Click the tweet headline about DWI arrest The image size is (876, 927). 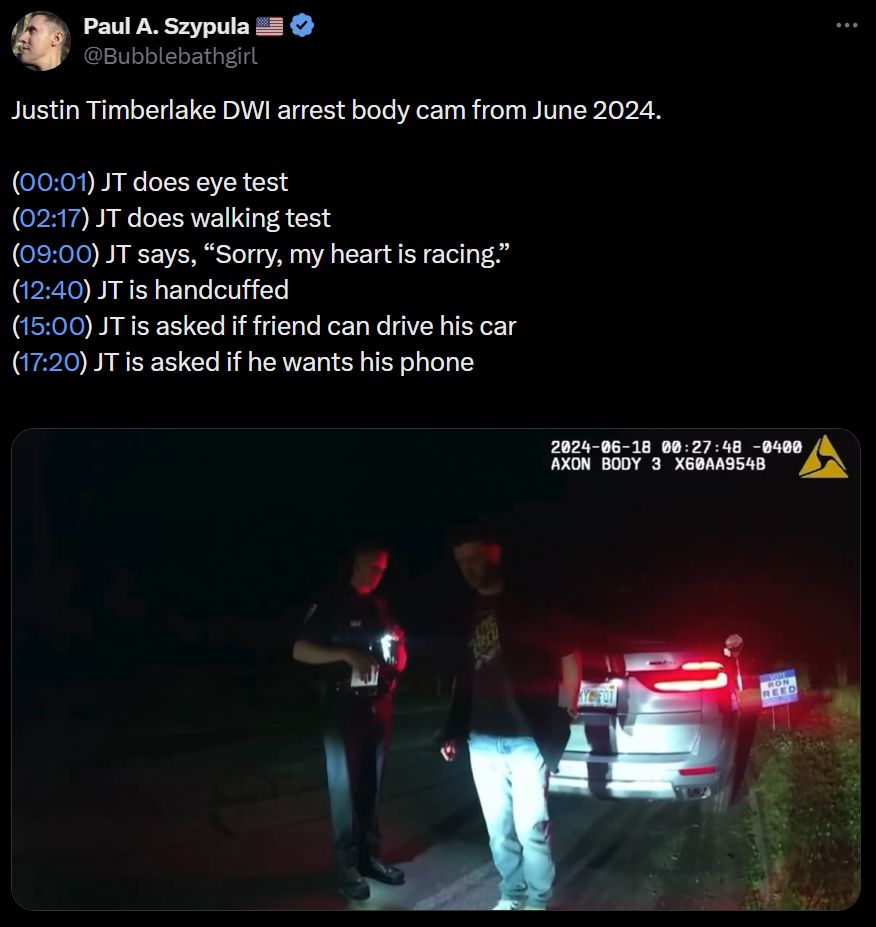click(x=336, y=111)
